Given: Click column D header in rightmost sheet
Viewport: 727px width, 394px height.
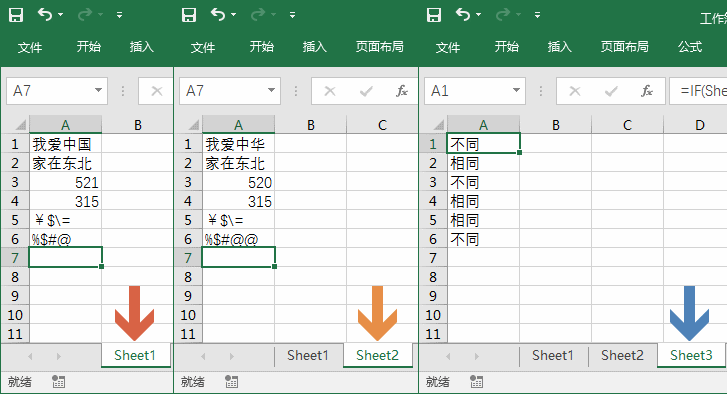Looking at the screenshot, I should tap(699, 125).
